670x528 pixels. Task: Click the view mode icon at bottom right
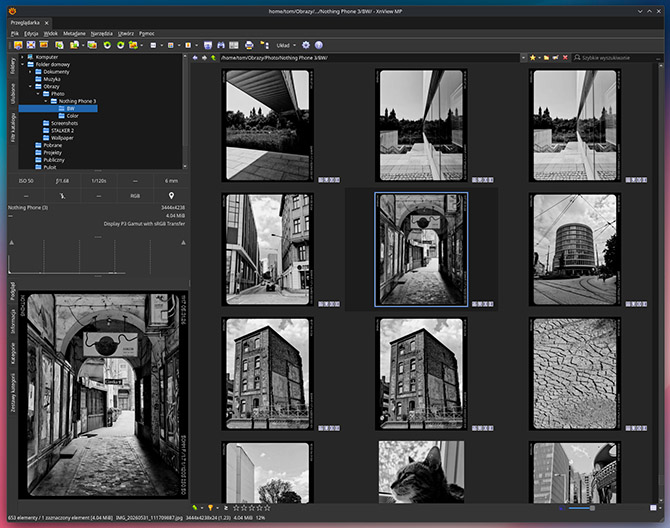pyautogui.click(x=653, y=507)
